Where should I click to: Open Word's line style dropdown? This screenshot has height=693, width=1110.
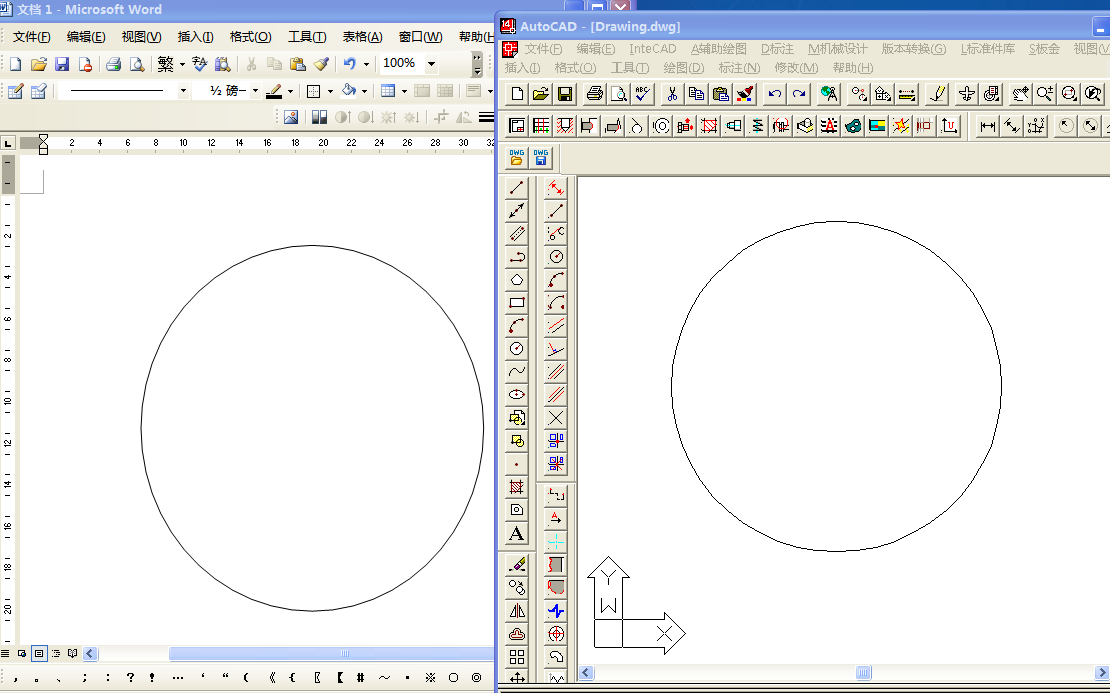(183, 91)
